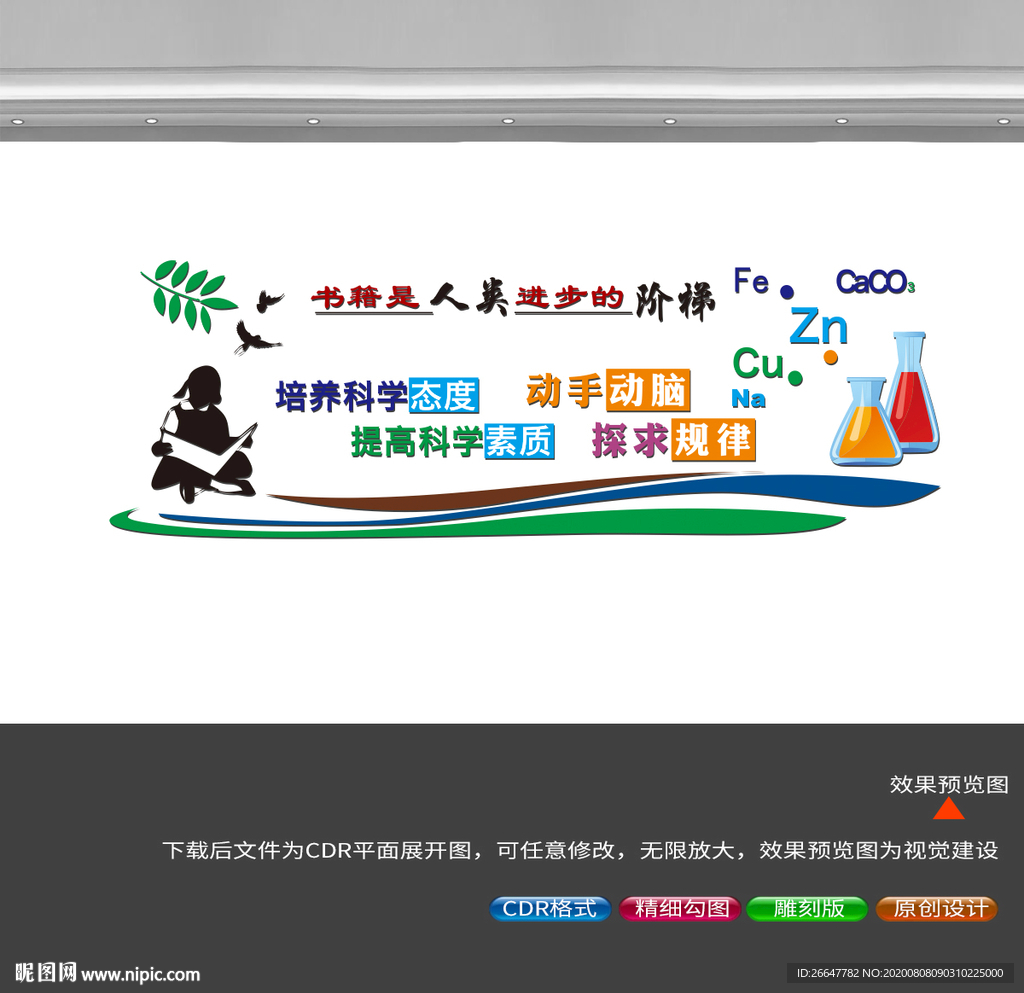Click the ID number text at bottom right
1024x993 pixels.
(900, 973)
